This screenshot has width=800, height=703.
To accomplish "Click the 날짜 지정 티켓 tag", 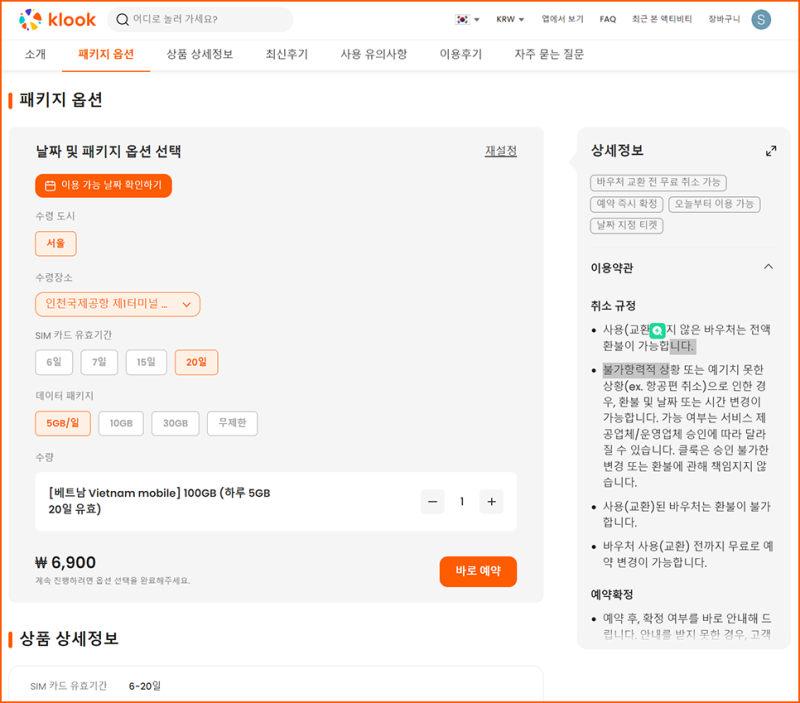I will (627, 225).
